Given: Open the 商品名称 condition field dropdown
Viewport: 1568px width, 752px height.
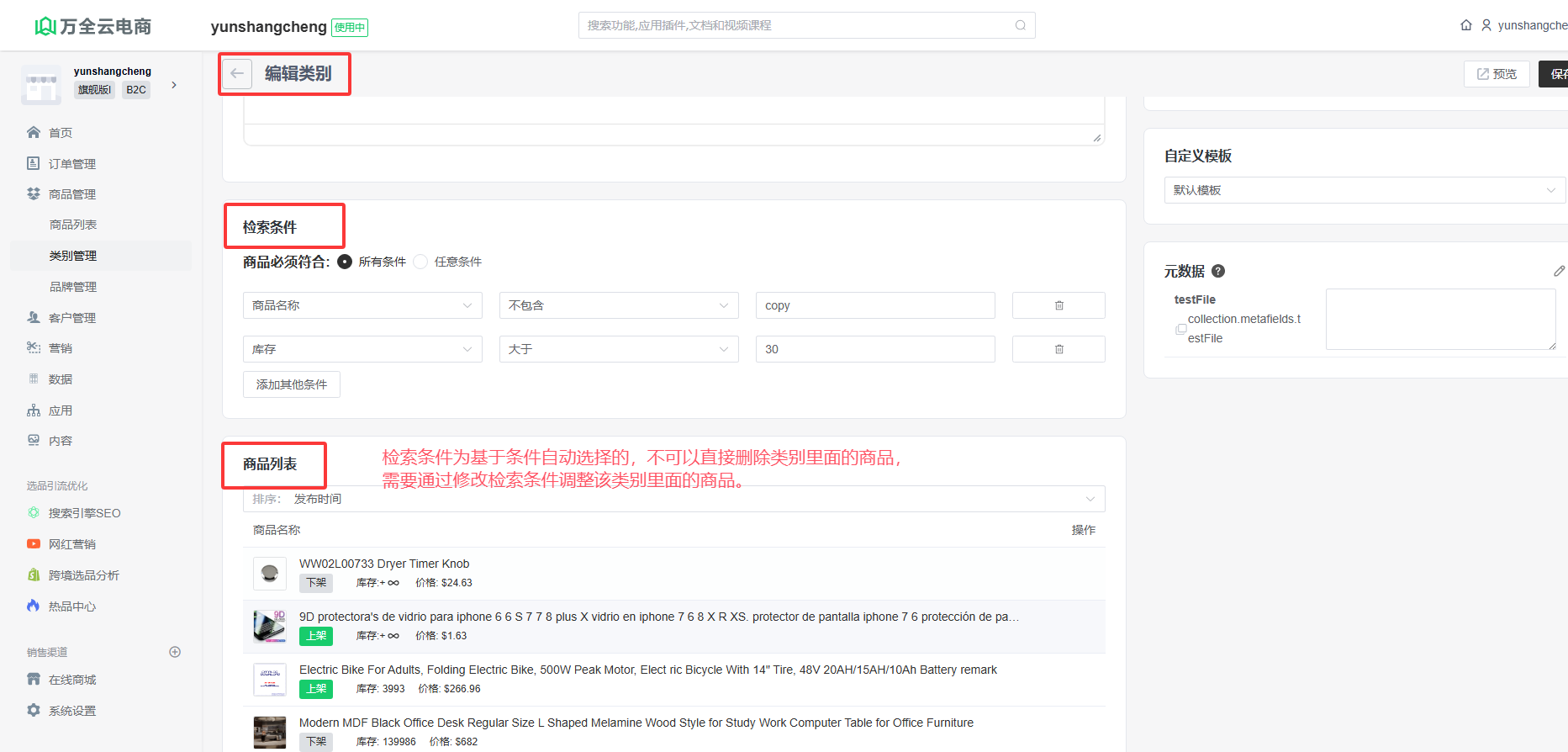Looking at the screenshot, I should [362, 305].
